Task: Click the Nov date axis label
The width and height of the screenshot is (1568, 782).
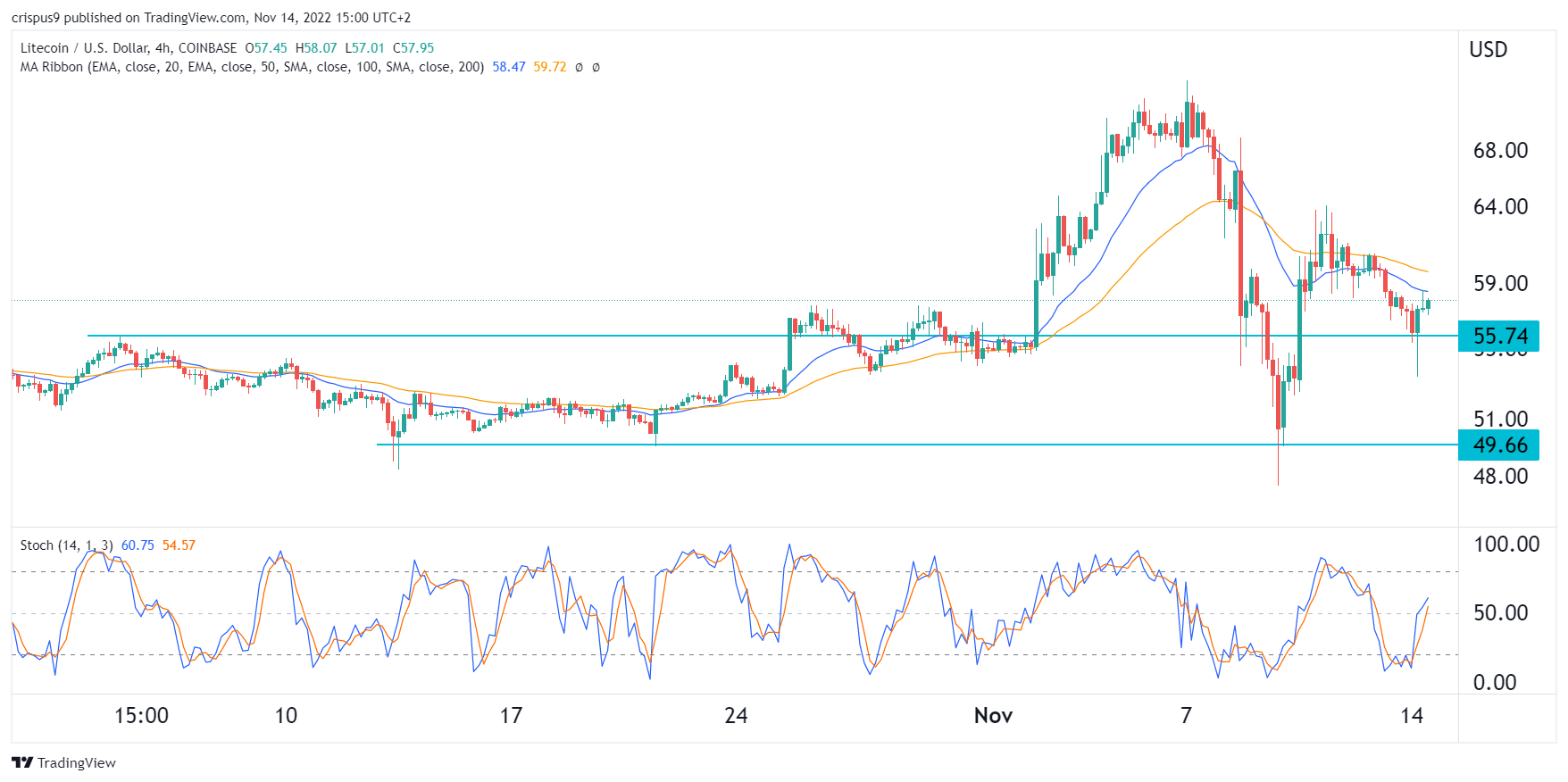Action: pos(993,715)
